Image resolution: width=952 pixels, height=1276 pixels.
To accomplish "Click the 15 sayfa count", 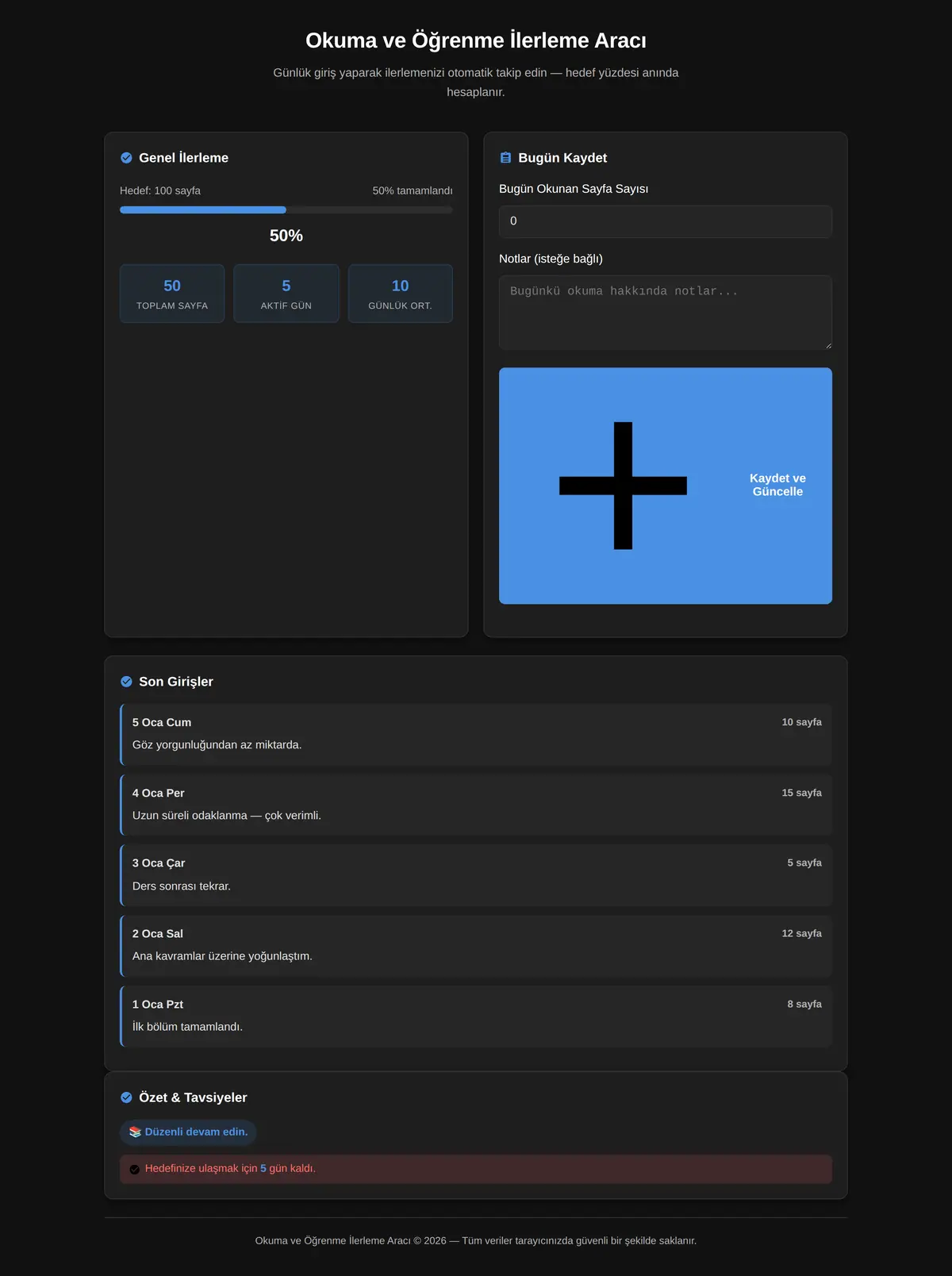I will pos(802,793).
